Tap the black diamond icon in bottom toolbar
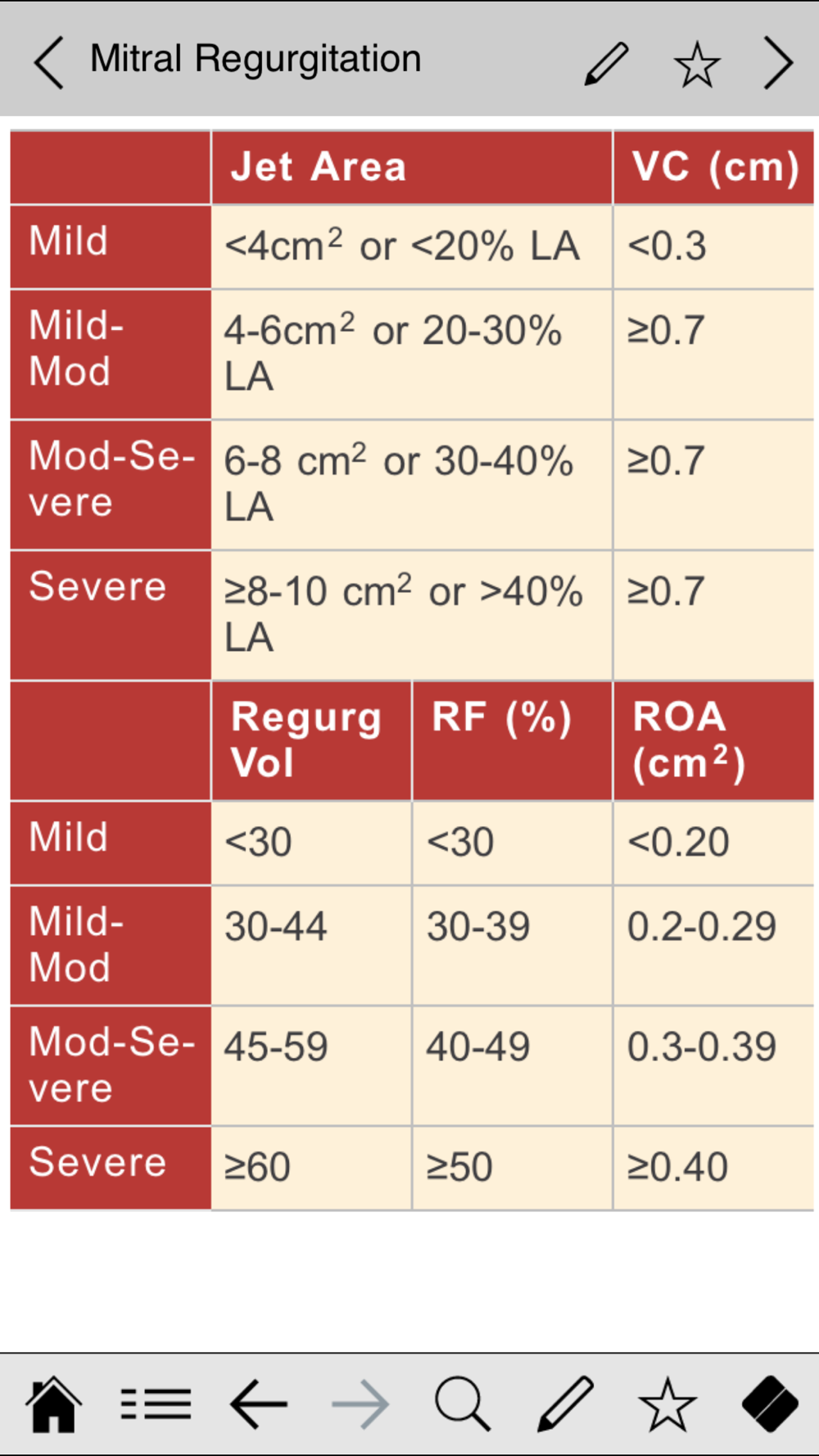 [770, 1404]
